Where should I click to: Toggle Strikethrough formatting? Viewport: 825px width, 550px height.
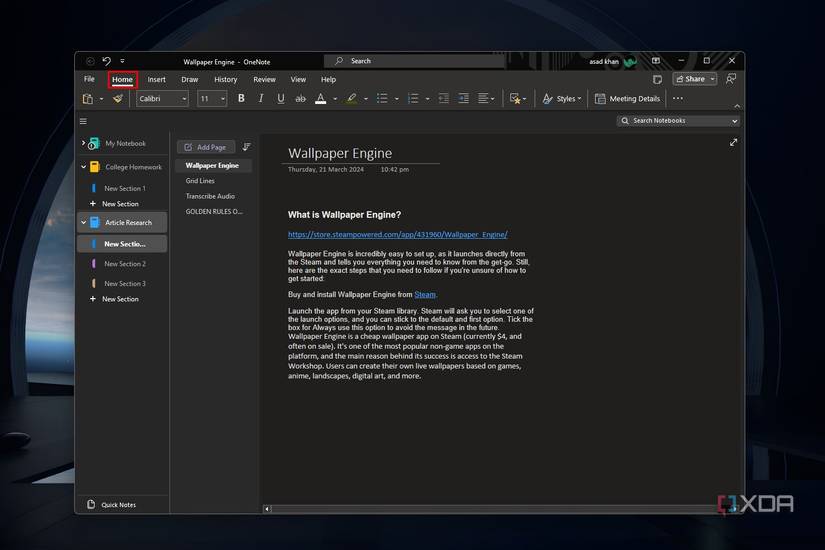300,98
